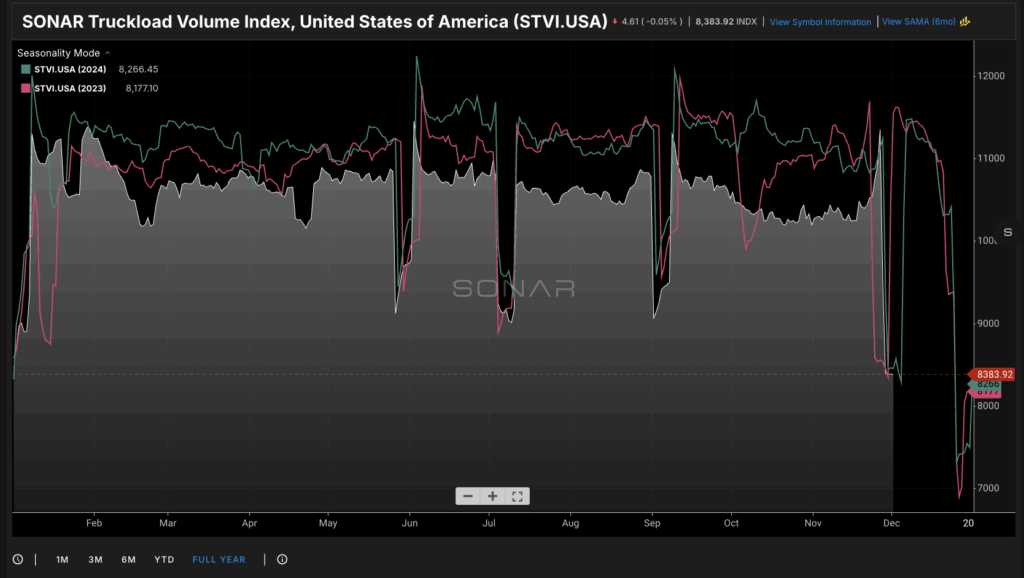Select the FULL YEAR range
This screenshot has height=578, width=1024.
coord(219,559)
